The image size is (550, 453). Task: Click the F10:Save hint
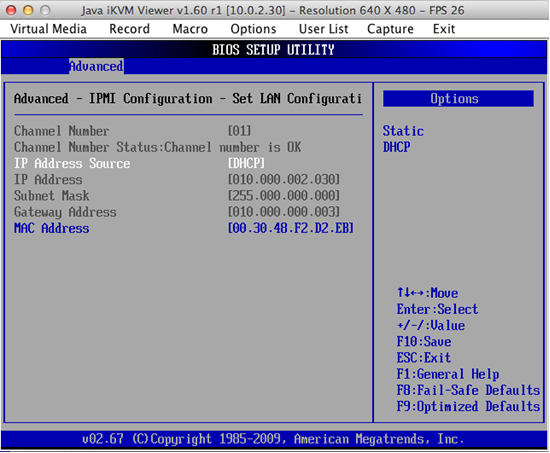[424, 342]
